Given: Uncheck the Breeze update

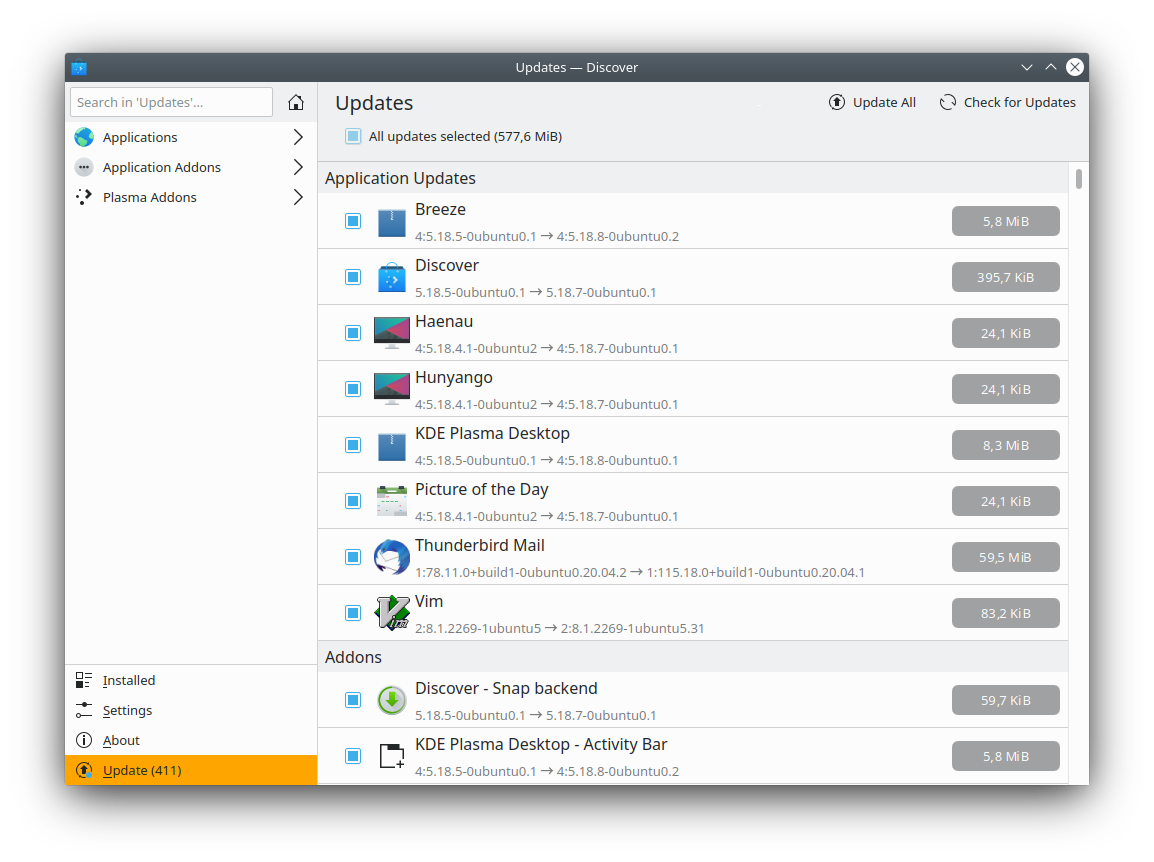Looking at the screenshot, I should coord(353,221).
